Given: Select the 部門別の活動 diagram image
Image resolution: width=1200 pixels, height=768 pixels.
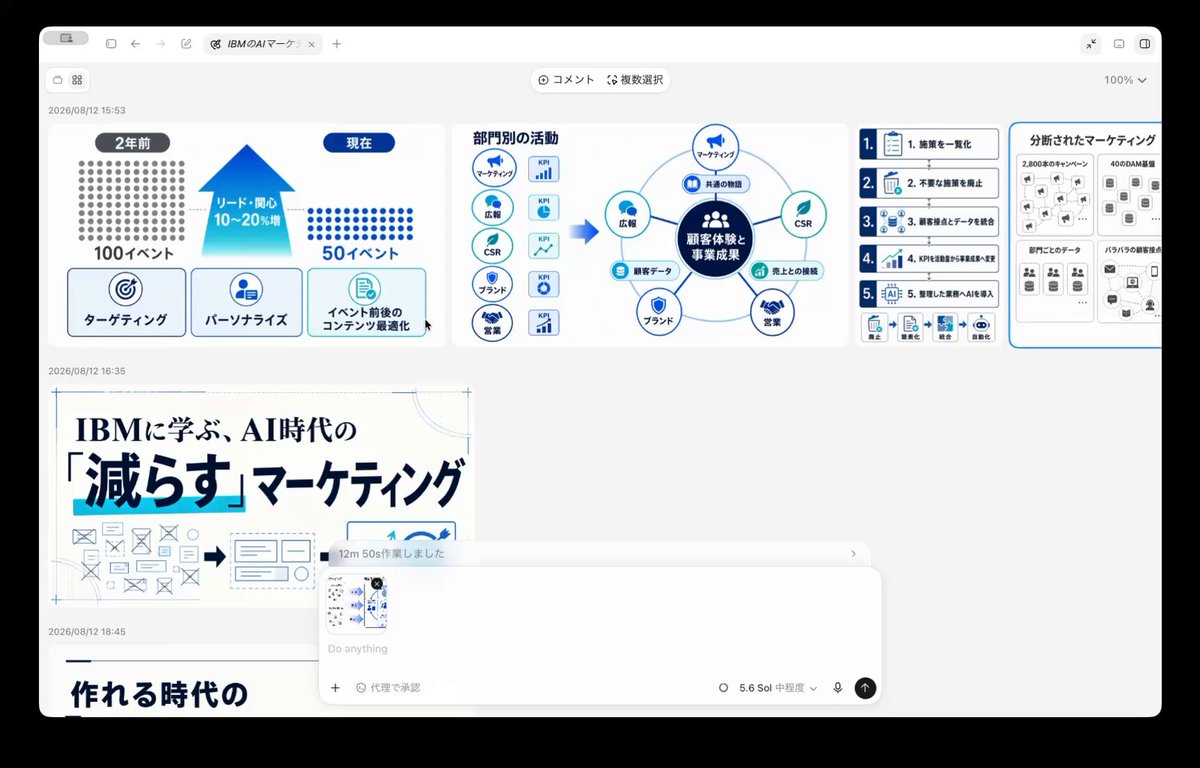Looking at the screenshot, I should [650, 235].
